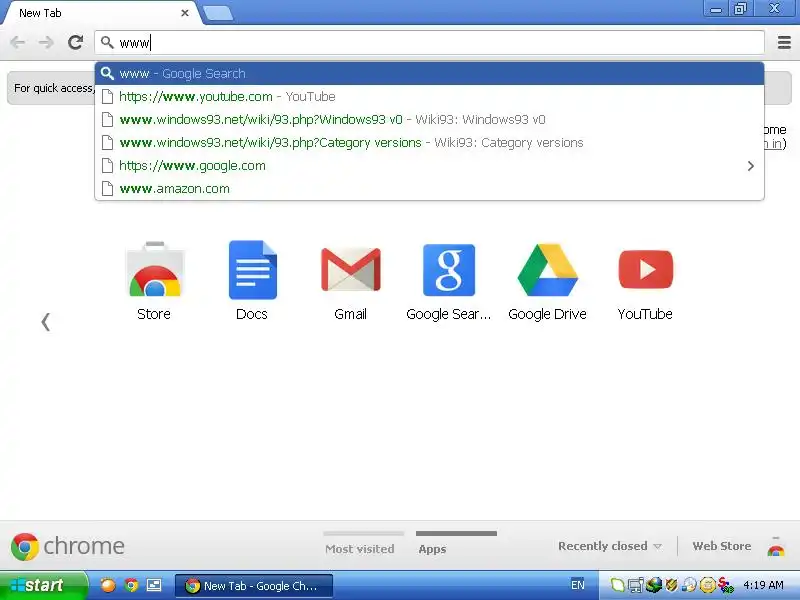This screenshot has width=800, height=600.
Task: Go back with the Back arrow
Action: pyautogui.click(x=17, y=42)
